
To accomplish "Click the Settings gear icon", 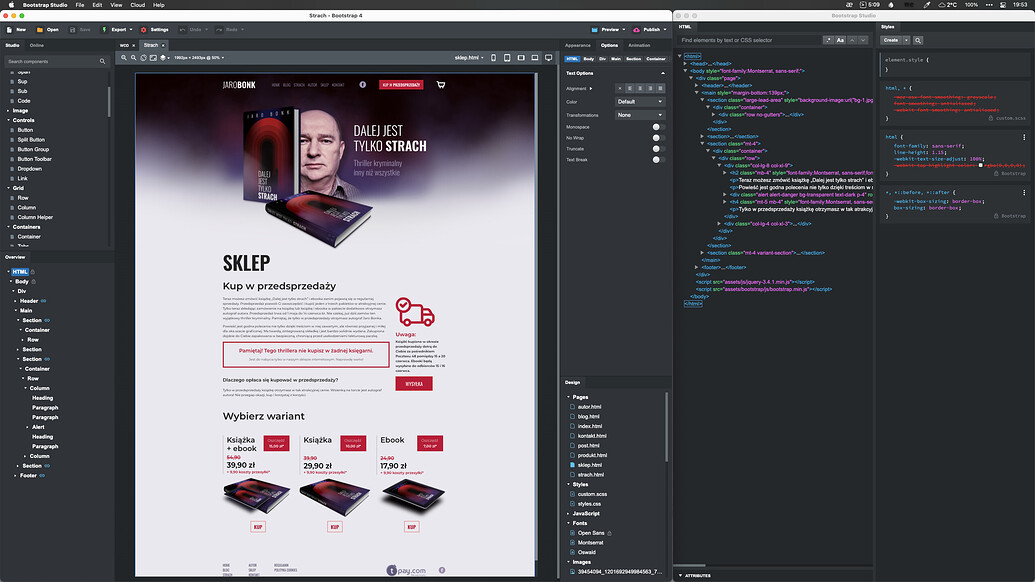I will click(x=143, y=30).
